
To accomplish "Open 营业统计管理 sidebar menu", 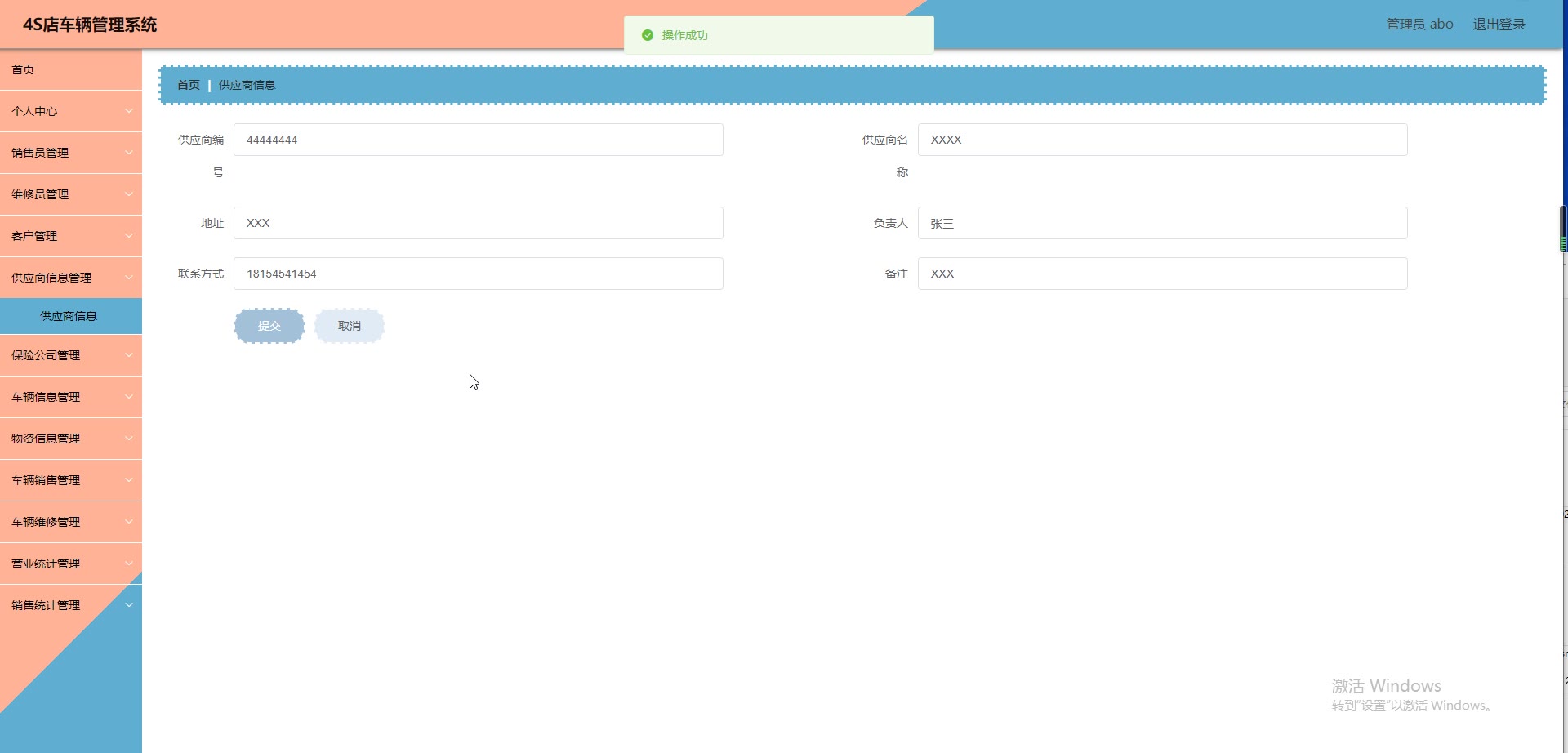I will click(71, 564).
